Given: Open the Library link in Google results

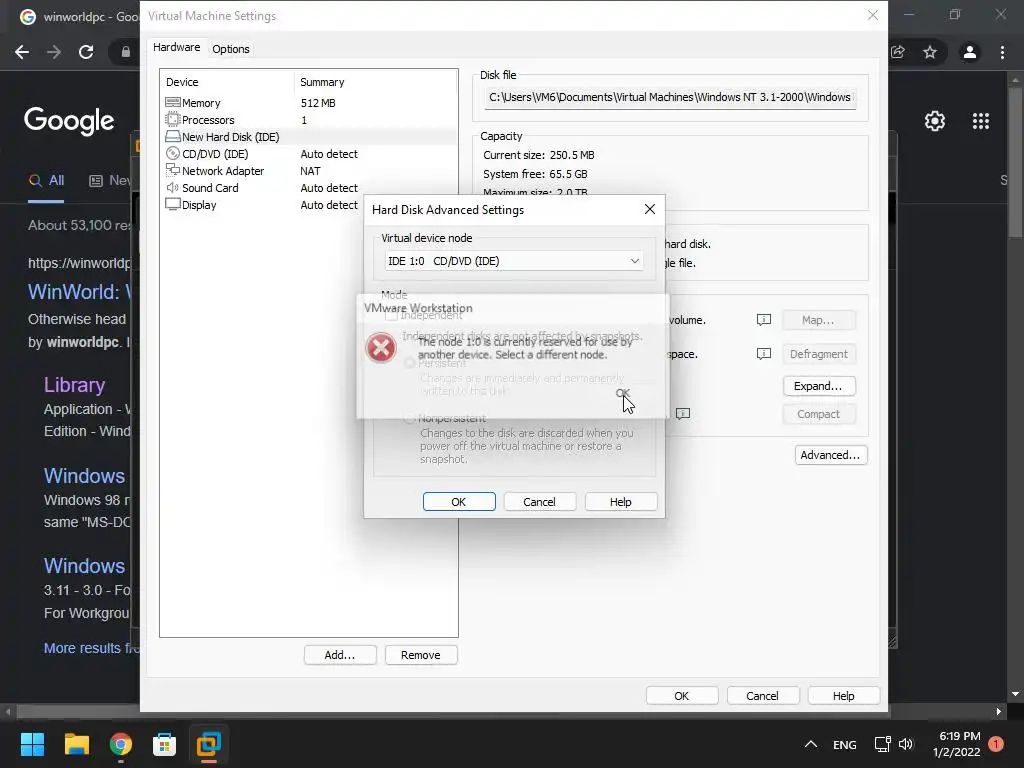Looking at the screenshot, I should pos(74,385).
